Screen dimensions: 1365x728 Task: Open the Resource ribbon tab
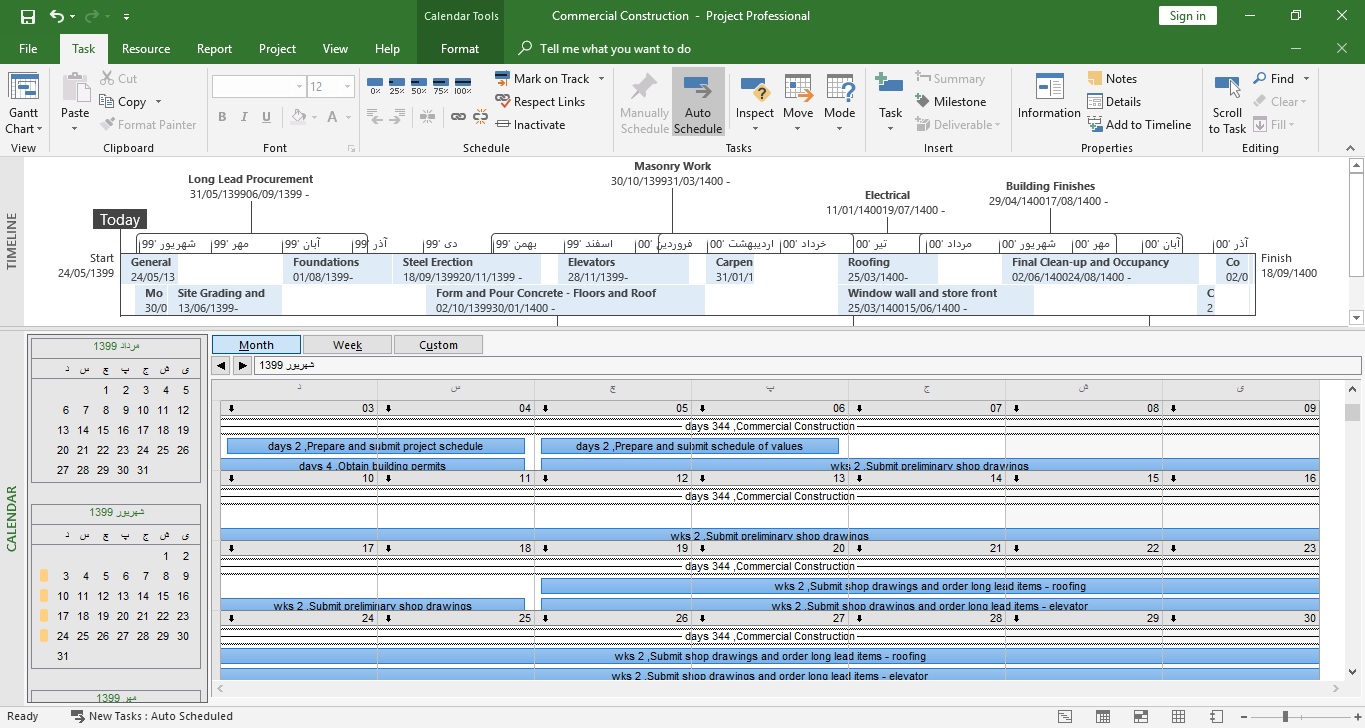pos(146,49)
